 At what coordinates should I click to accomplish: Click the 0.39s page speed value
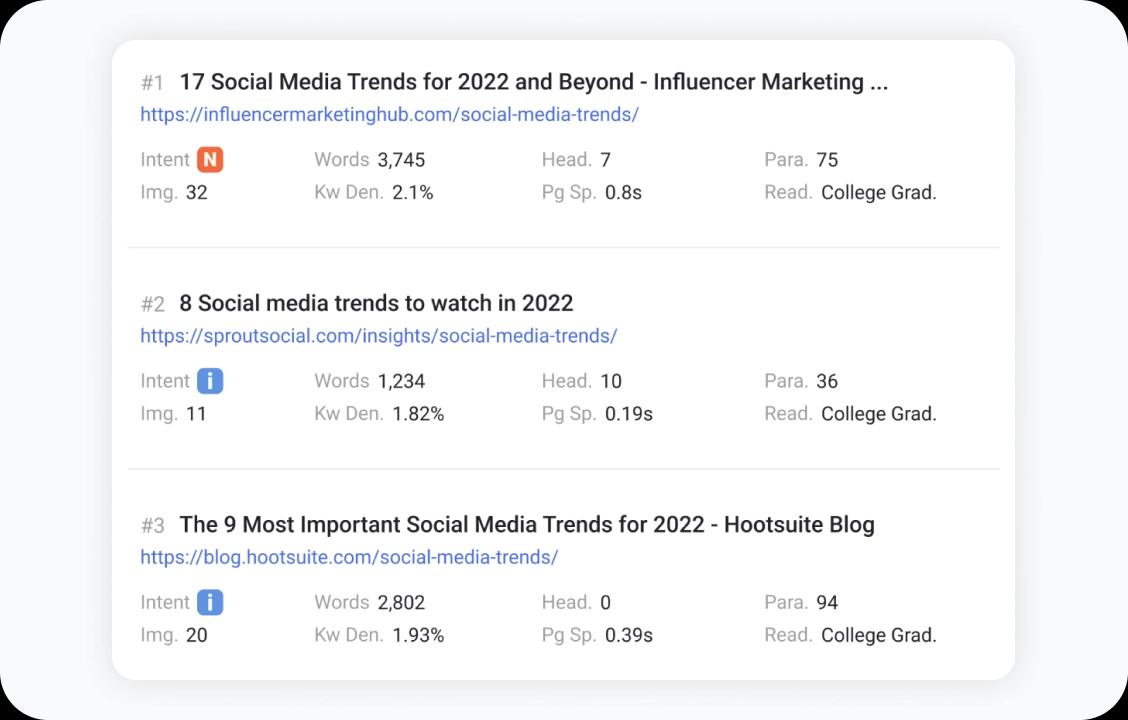[x=628, y=635]
